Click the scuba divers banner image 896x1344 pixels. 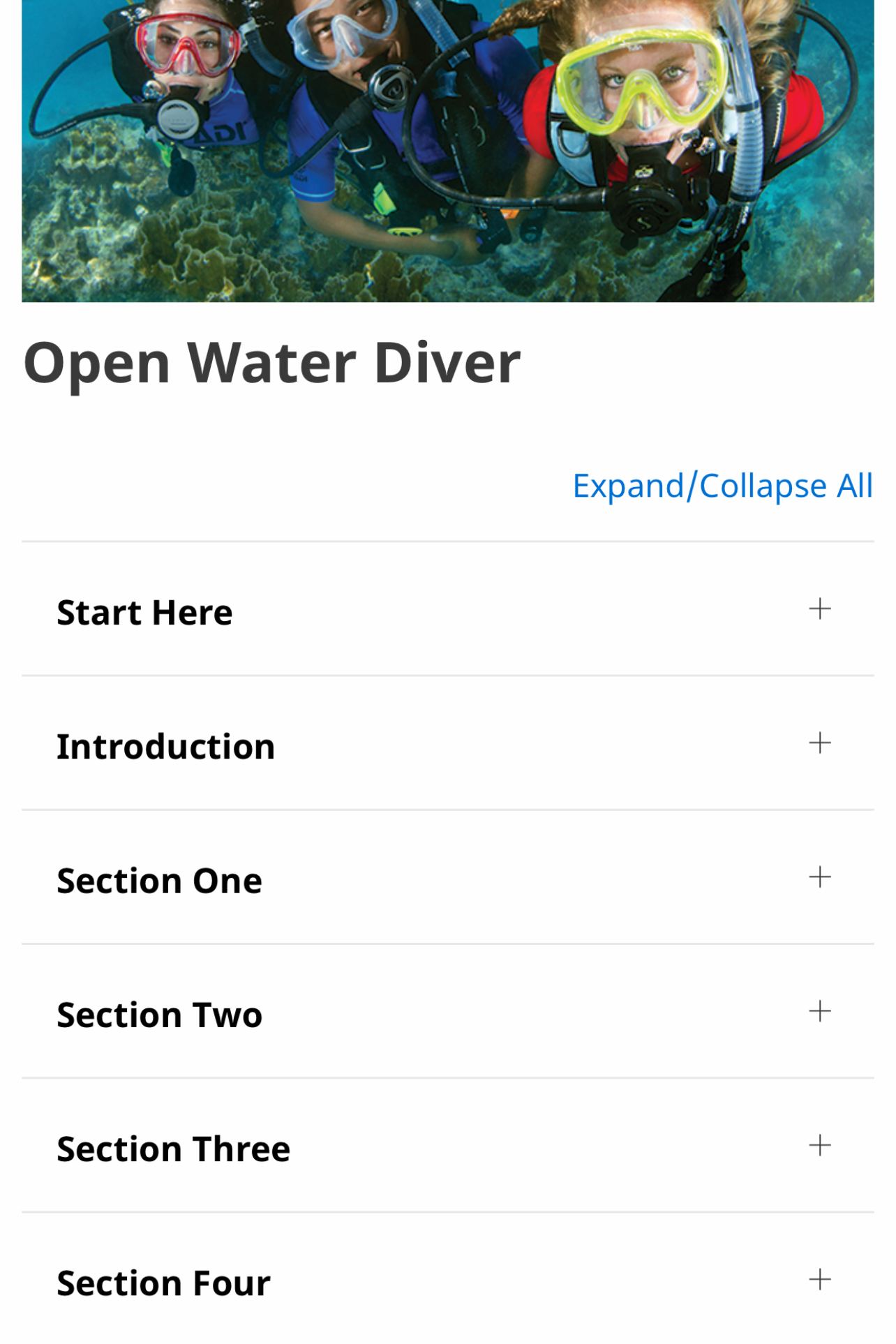point(448,151)
